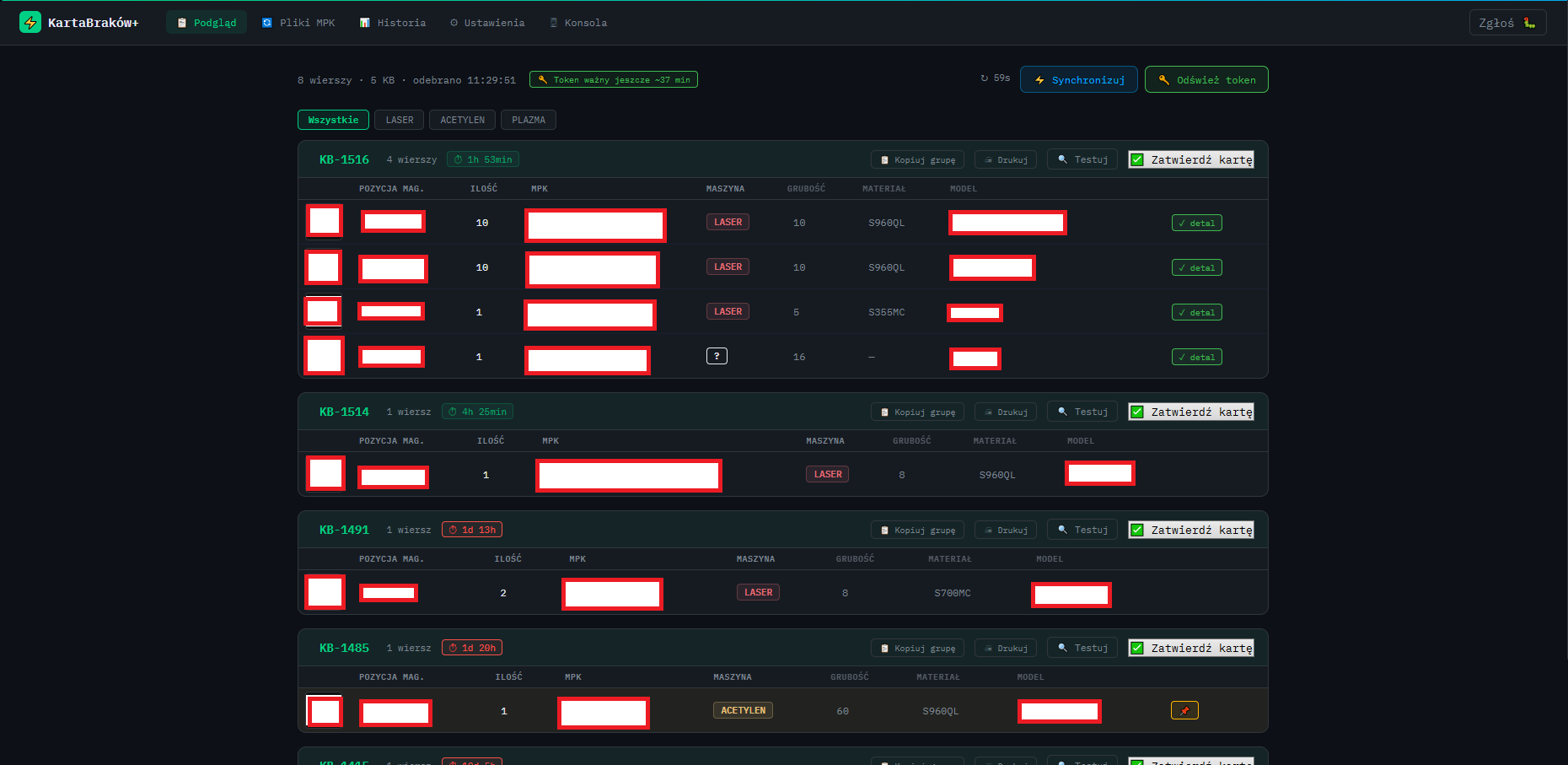Click the S355MC material cell

point(887,313)
